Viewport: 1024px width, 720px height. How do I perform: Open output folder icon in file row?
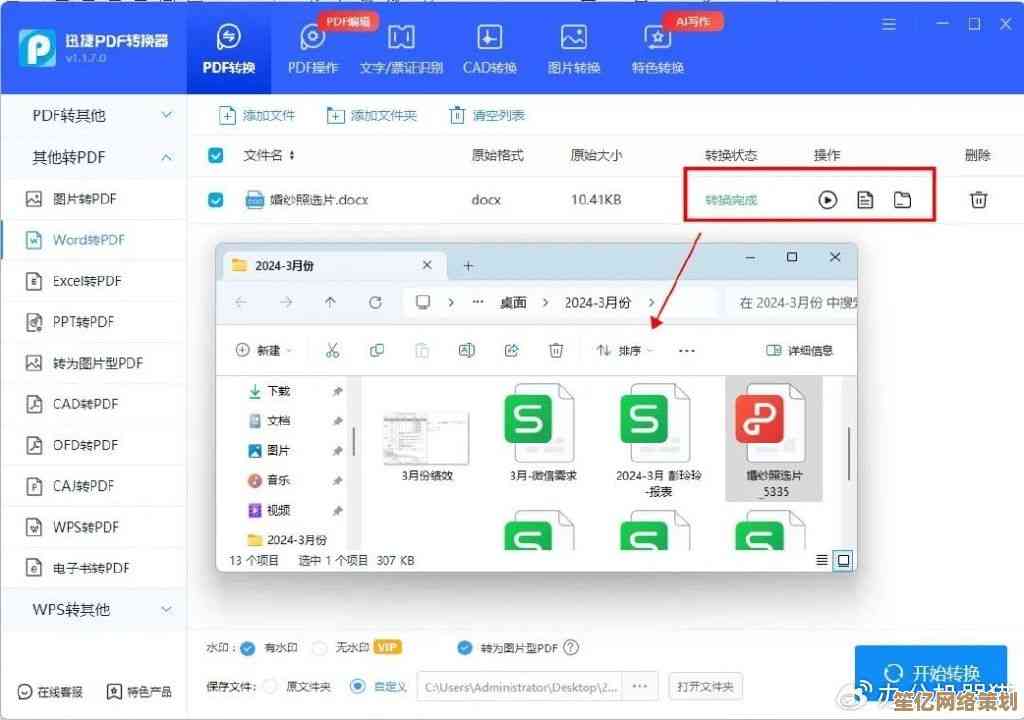point(903,200)
